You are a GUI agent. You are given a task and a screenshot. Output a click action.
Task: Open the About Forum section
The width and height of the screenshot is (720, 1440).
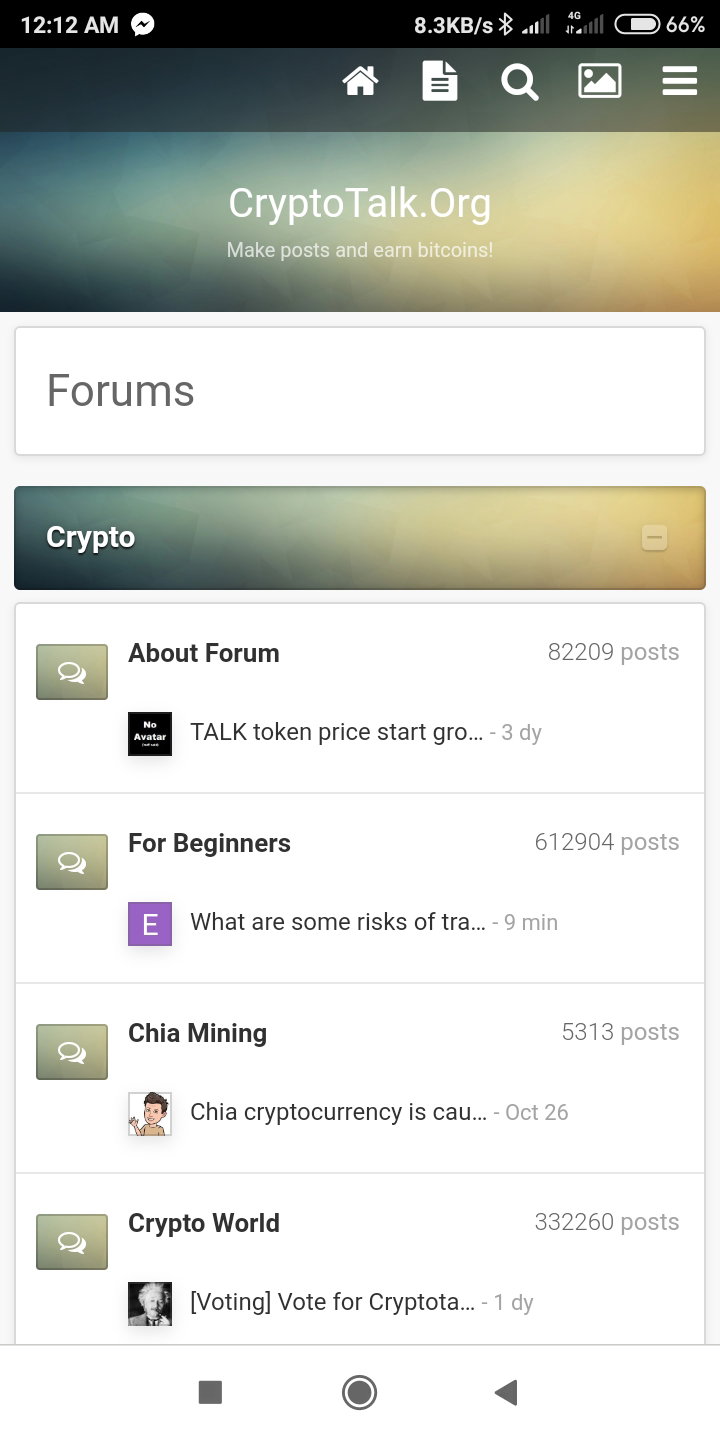coord(204,653)
